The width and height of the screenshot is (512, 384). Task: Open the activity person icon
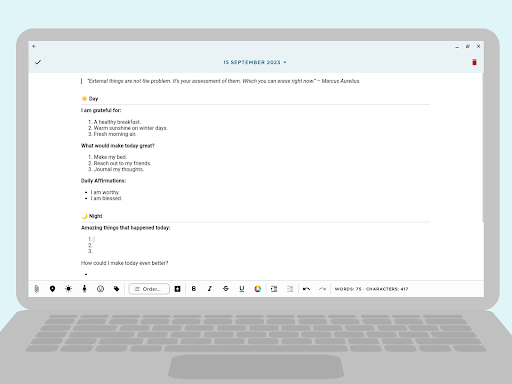[x=84, y=289]
